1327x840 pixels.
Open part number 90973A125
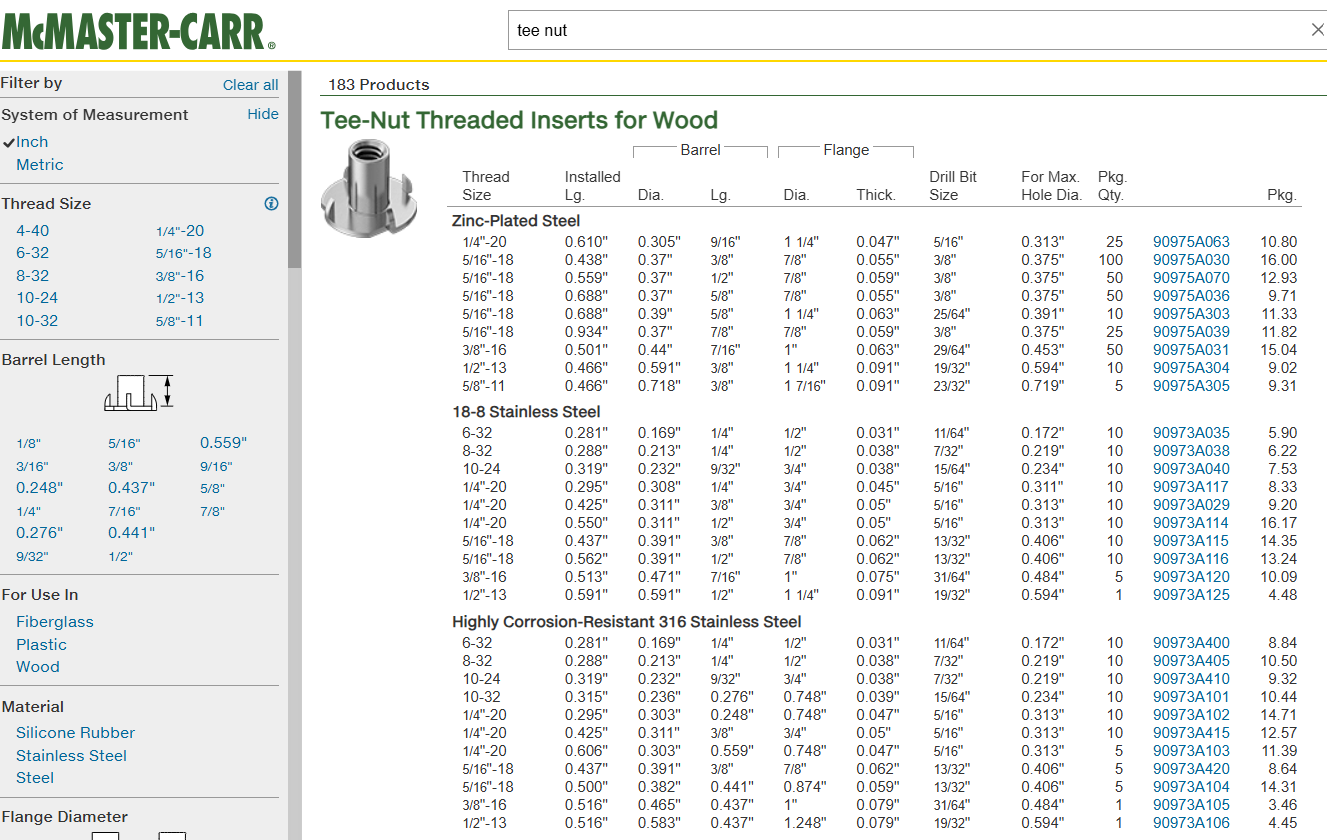click(1191, 595)
